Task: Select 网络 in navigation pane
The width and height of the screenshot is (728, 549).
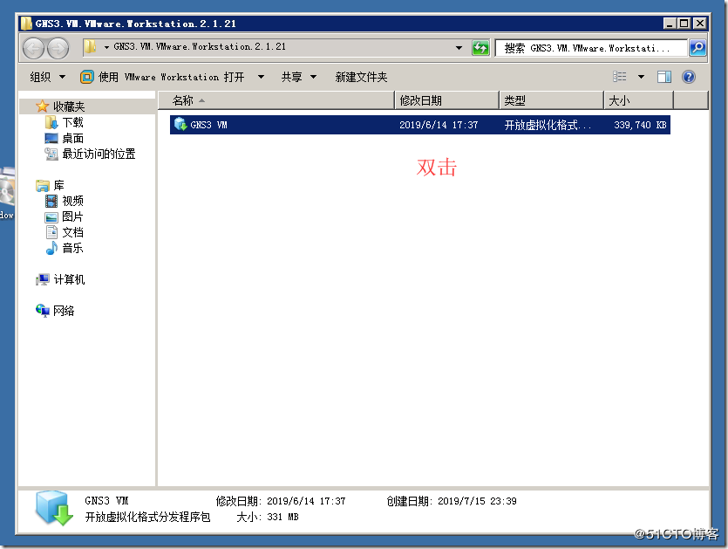Action: click(x=64, y=311)
